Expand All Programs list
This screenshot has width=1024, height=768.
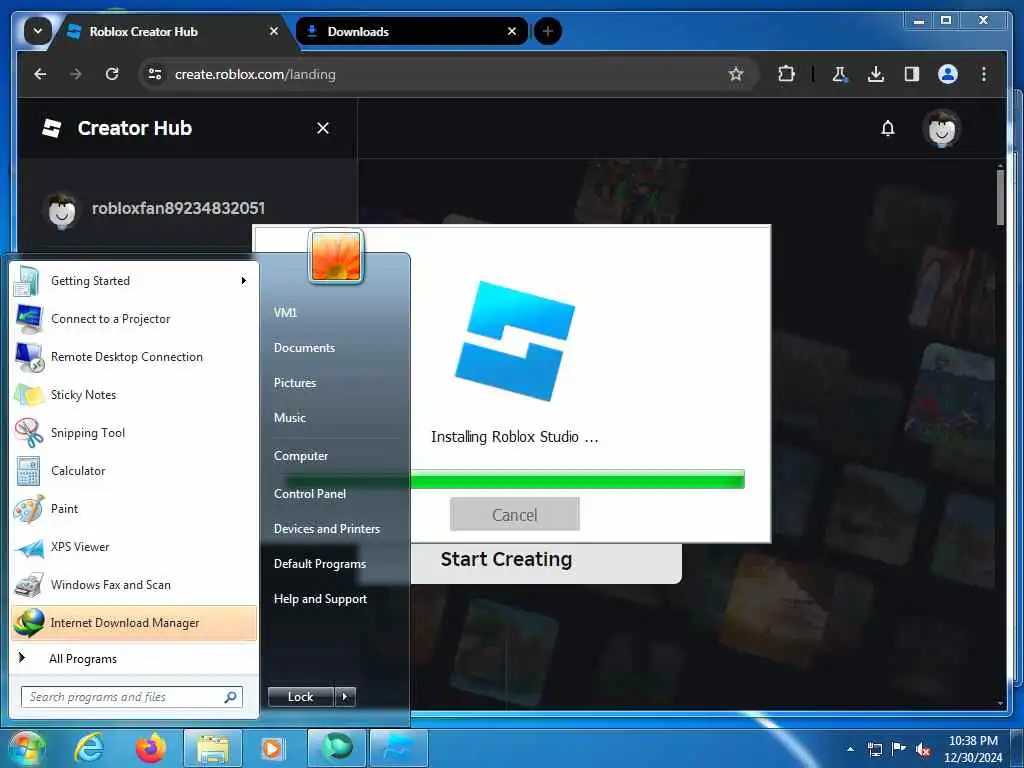(x=134, y=658)
